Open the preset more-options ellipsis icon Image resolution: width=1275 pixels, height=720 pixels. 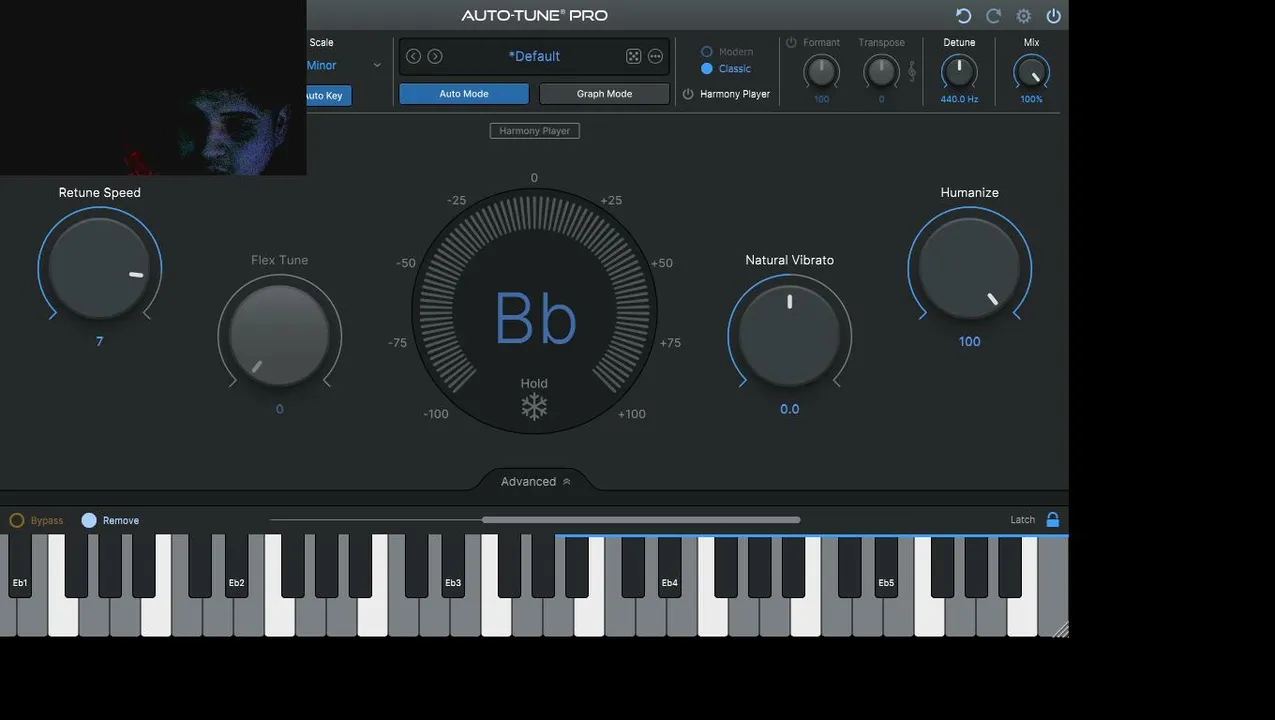655,56
